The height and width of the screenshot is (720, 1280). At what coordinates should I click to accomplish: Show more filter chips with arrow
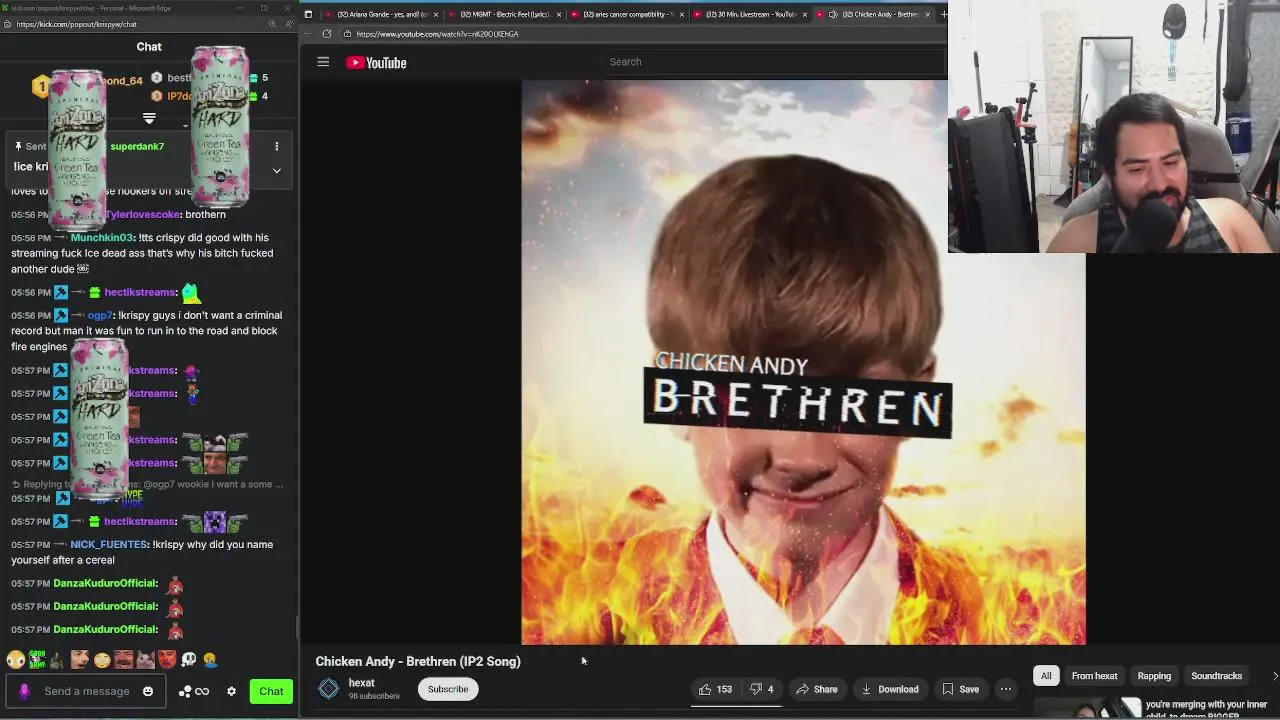1274,676
